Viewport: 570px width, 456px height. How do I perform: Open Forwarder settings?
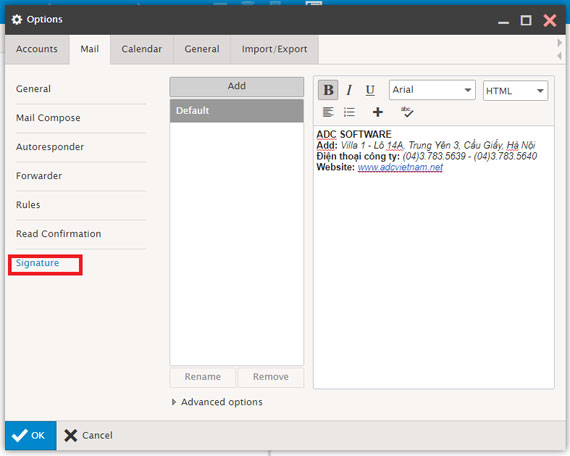(39, 176)
